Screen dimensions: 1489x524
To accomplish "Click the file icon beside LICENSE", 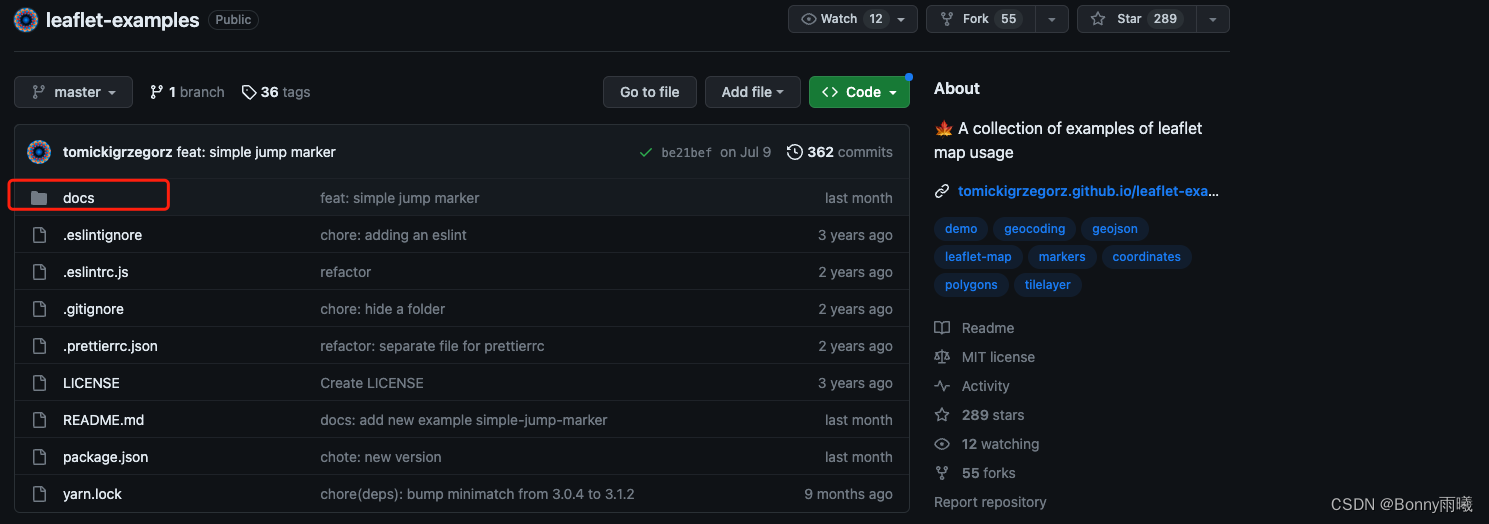I will 39,383.
